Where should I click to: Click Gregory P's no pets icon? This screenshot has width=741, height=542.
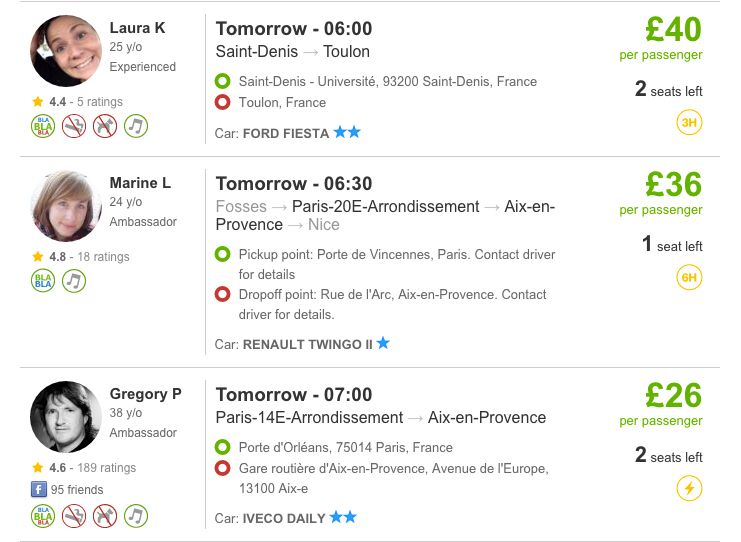click(x=105, y=516)
